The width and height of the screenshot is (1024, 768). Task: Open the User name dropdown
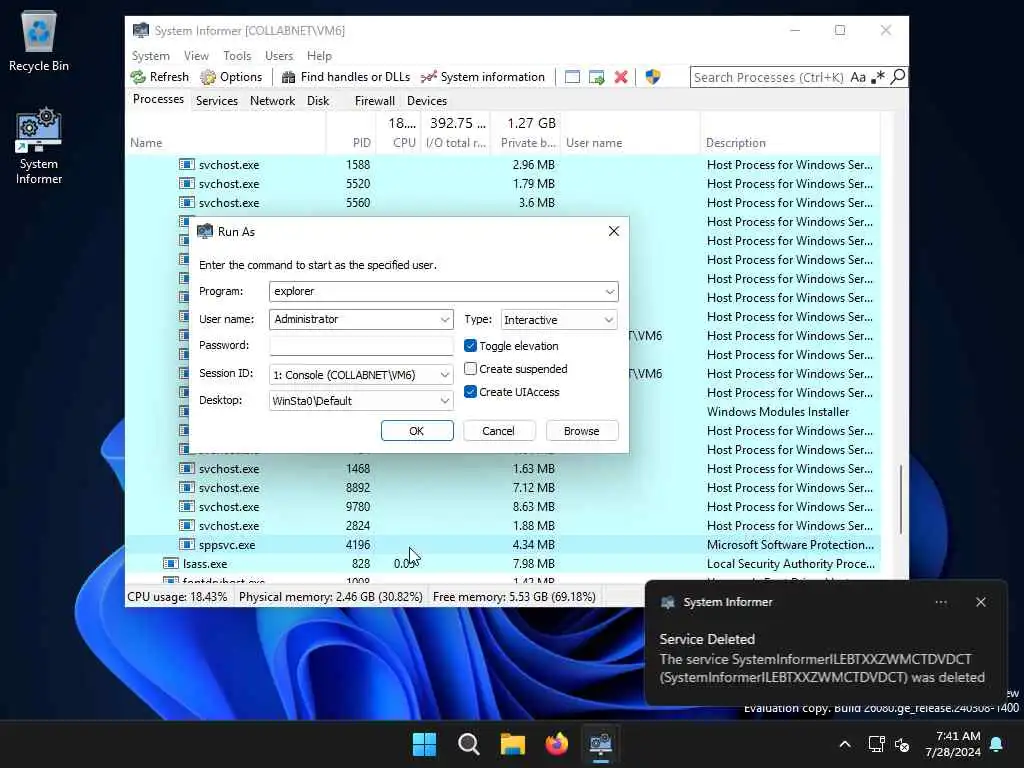(445, 319)
